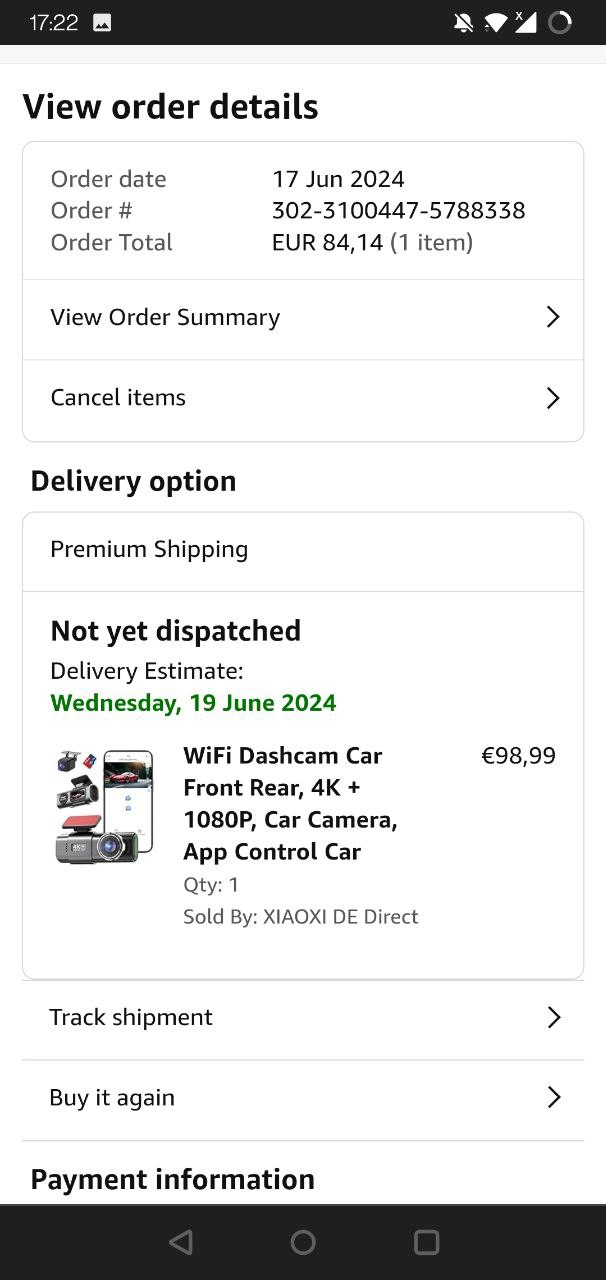Tap the Wi-Fi status icon
Viewport: 606px width, 1280px height.
pyautogui.click(x=495, y=23)
